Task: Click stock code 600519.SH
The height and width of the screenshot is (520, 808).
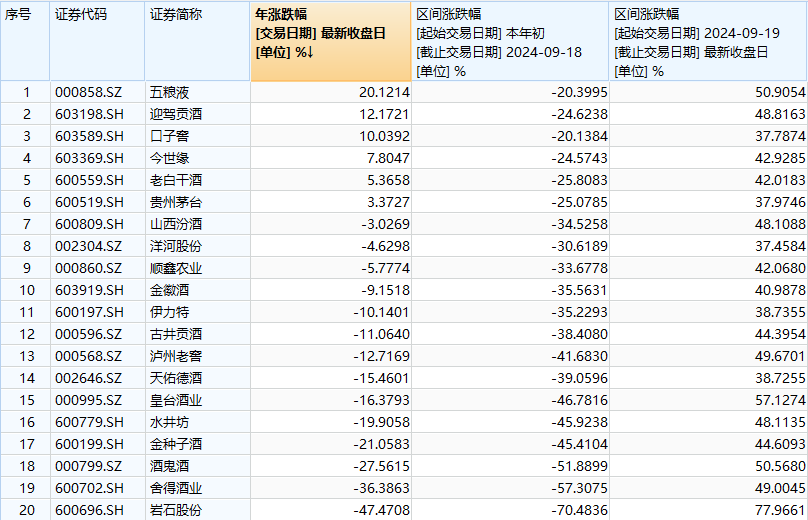Action: click(x=89, y=203)
